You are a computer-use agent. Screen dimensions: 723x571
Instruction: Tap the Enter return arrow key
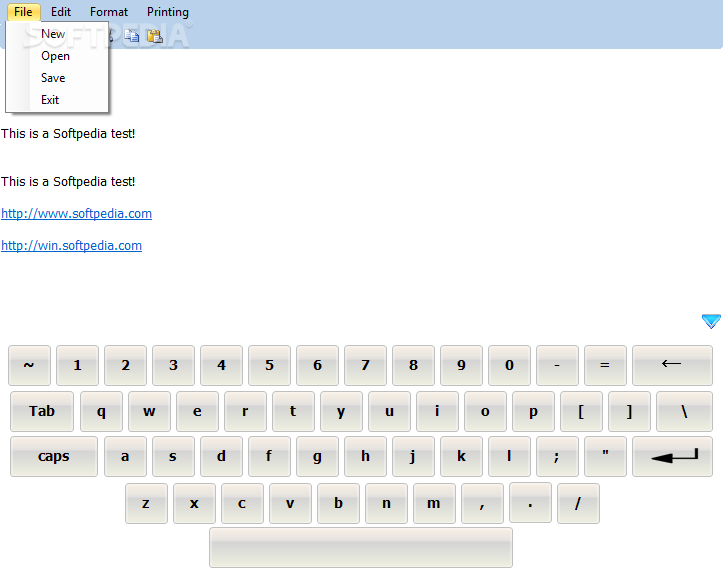672,456
